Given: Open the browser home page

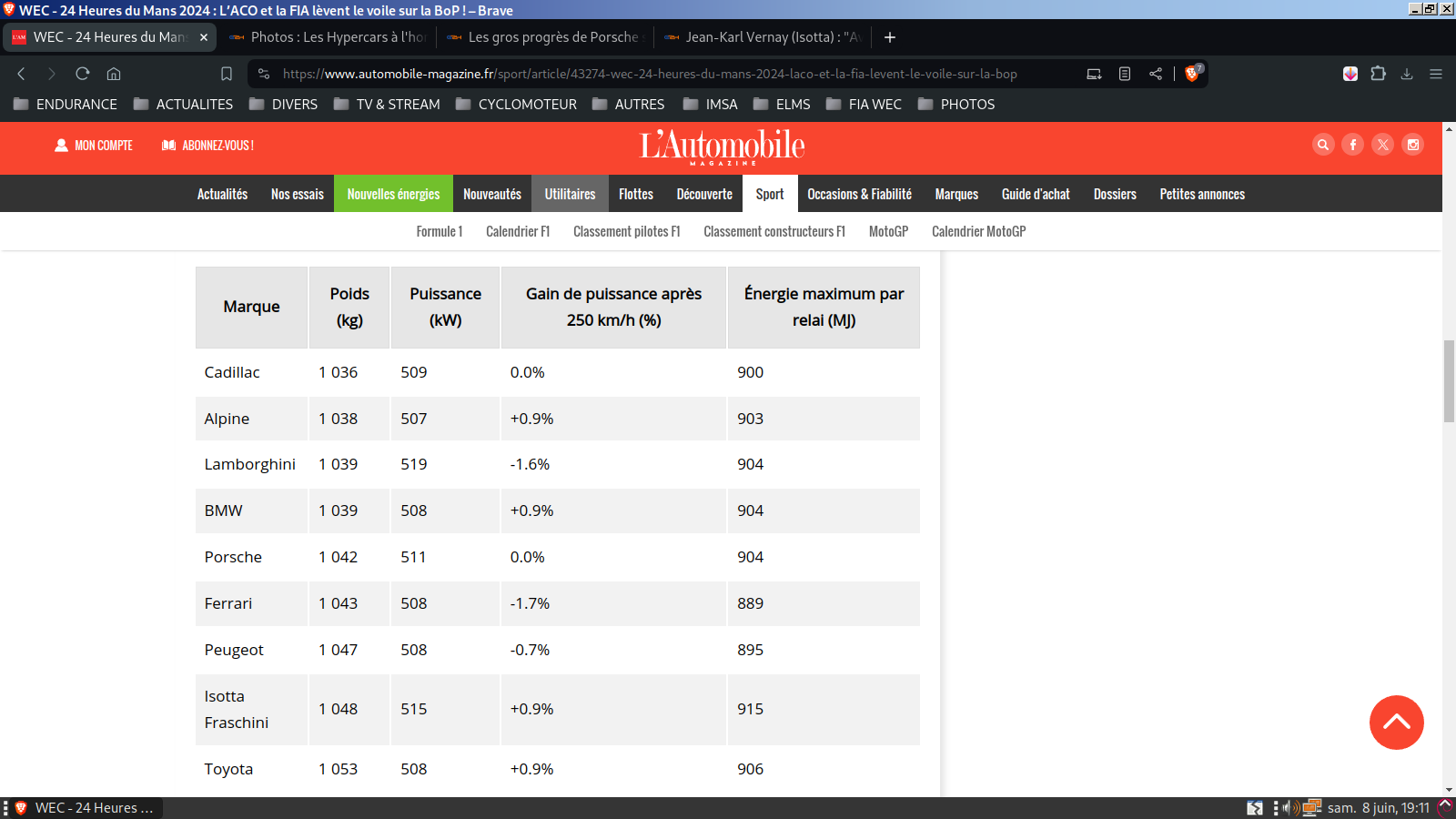Looking at the screenshot, I should [114, 74].
